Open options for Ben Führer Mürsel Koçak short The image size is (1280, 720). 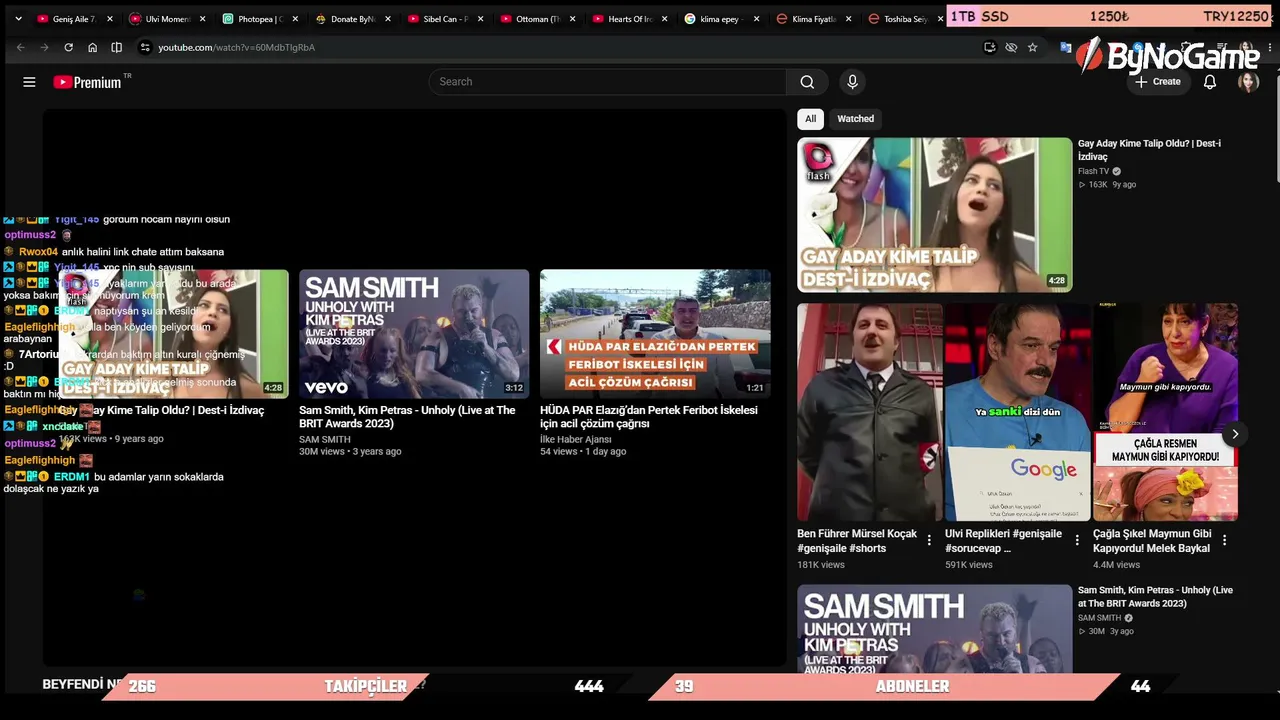929,540
